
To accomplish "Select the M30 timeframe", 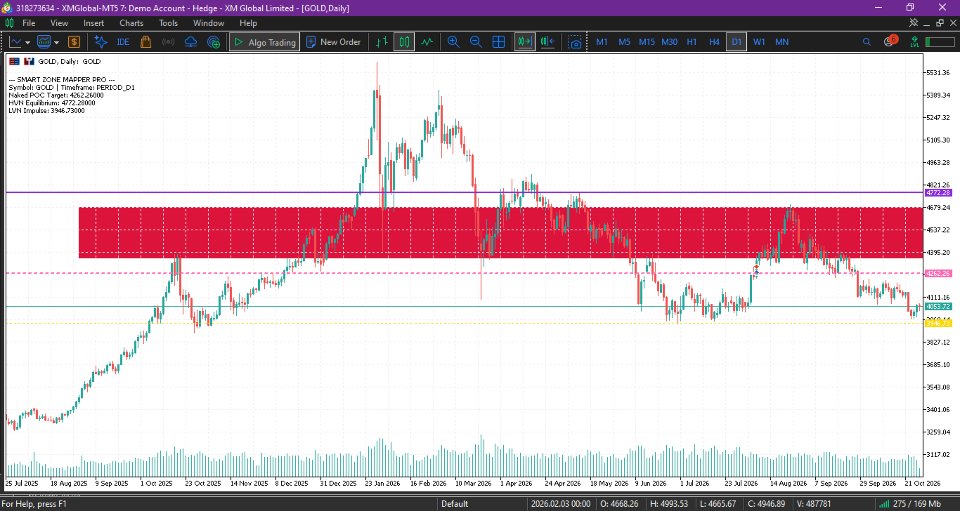I will click(669, 42).
